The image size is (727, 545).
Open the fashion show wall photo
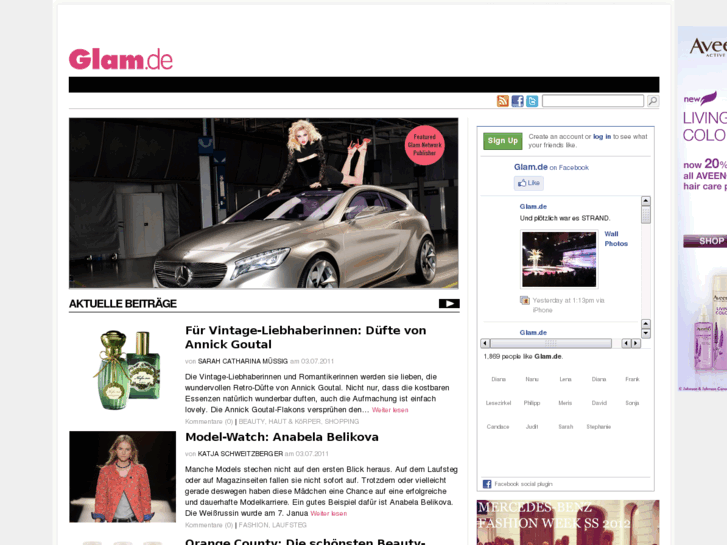[x=559, y=259]
